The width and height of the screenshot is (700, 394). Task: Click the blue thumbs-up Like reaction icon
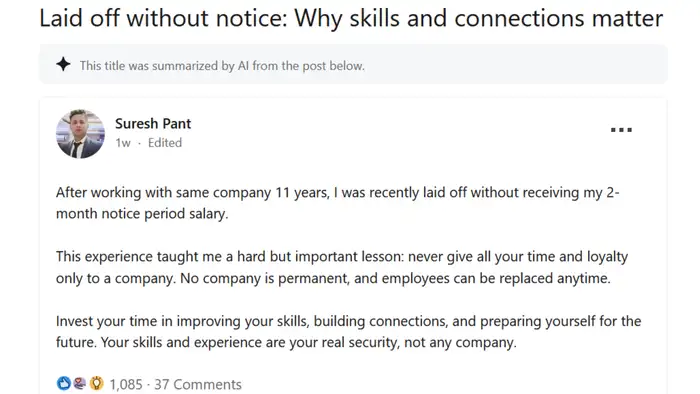click(63, 383)
